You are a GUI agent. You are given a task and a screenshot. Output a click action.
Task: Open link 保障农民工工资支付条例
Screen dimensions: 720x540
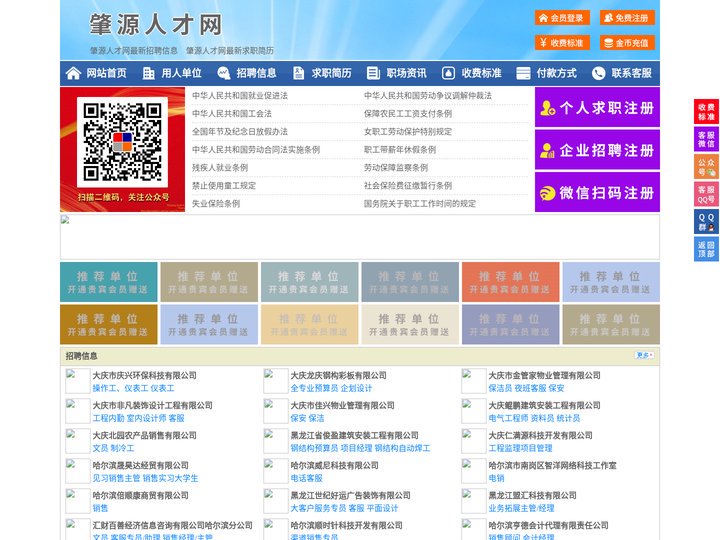pos(408,113)
